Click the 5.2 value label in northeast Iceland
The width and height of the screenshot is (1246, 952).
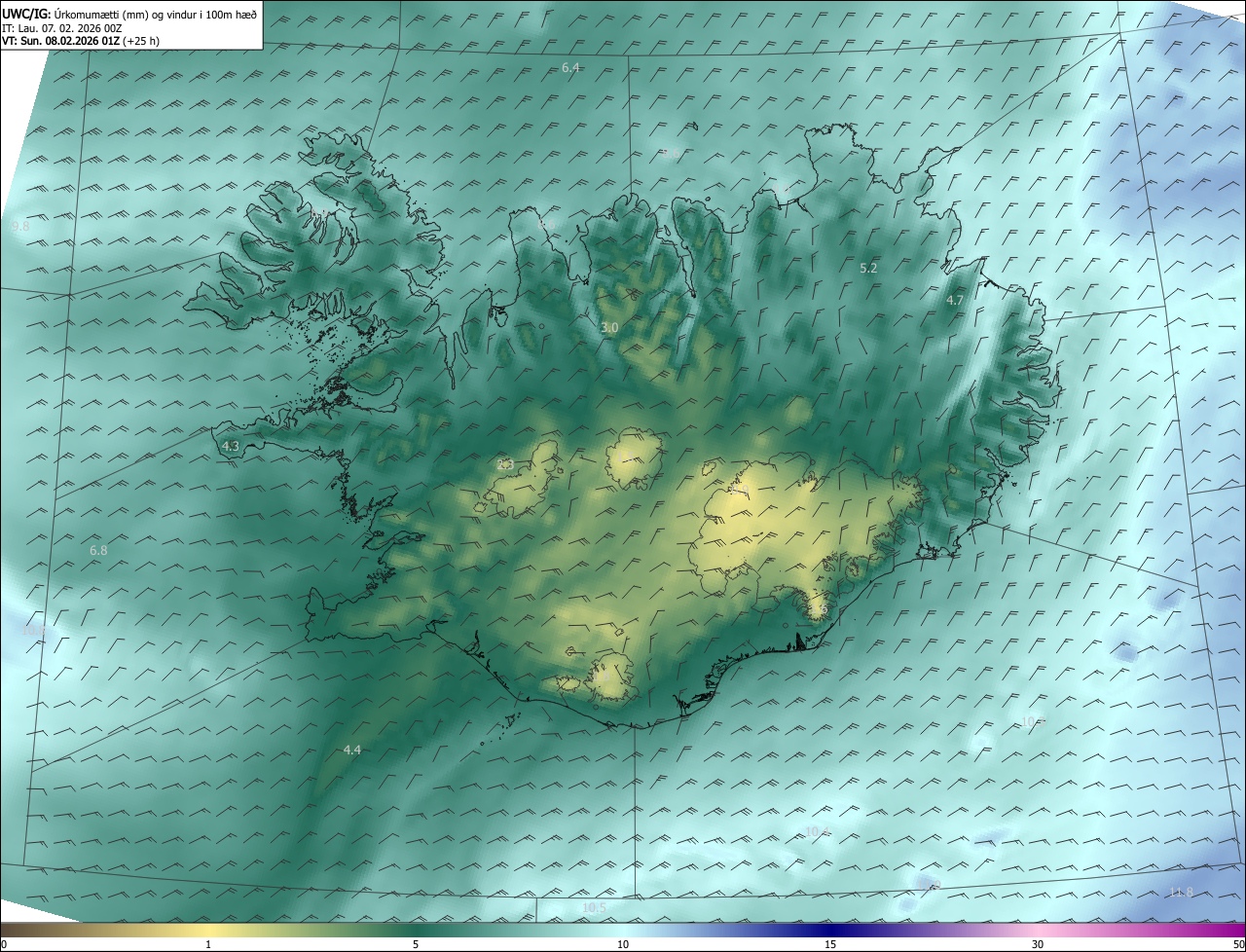click(x=869, y=268)
